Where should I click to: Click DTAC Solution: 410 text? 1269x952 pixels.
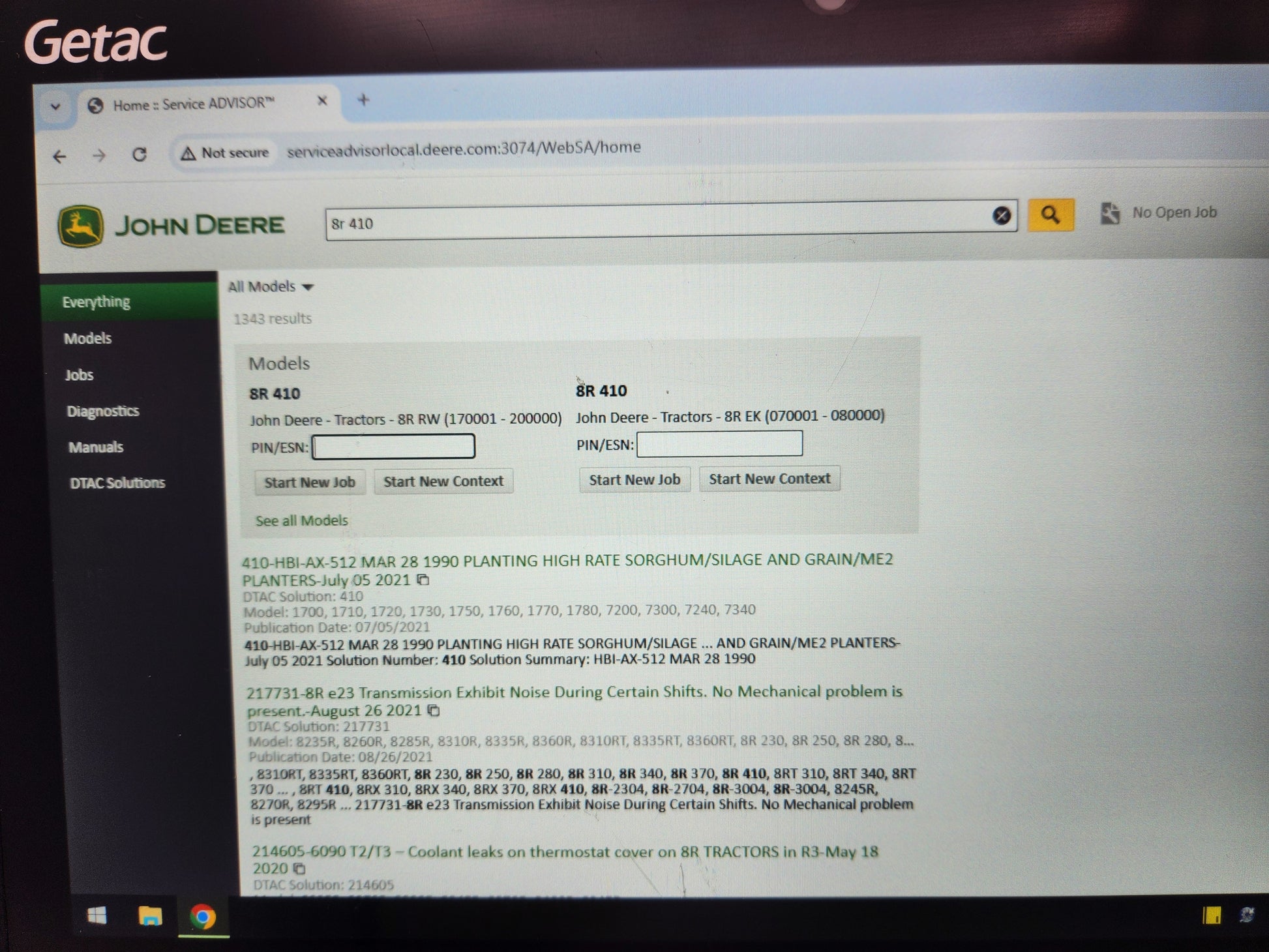tap(303, 597)
